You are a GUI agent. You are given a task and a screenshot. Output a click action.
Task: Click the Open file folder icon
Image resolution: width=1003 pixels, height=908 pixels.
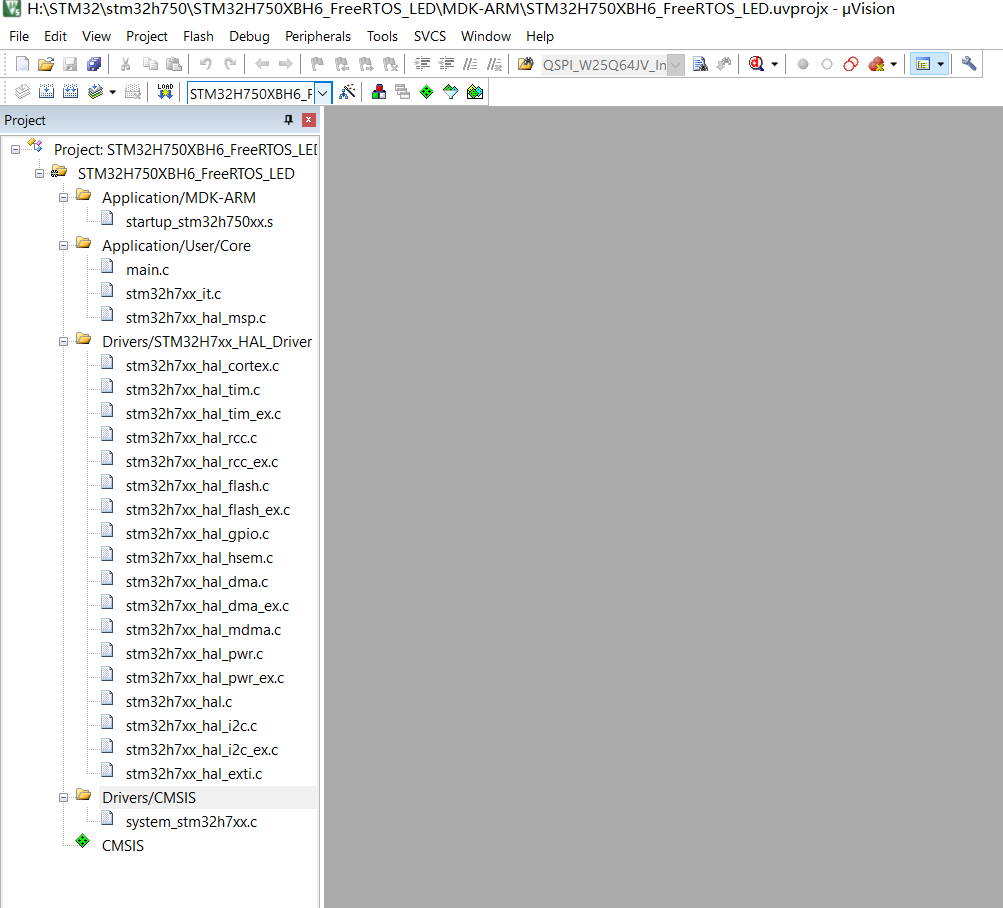(46, 64)
